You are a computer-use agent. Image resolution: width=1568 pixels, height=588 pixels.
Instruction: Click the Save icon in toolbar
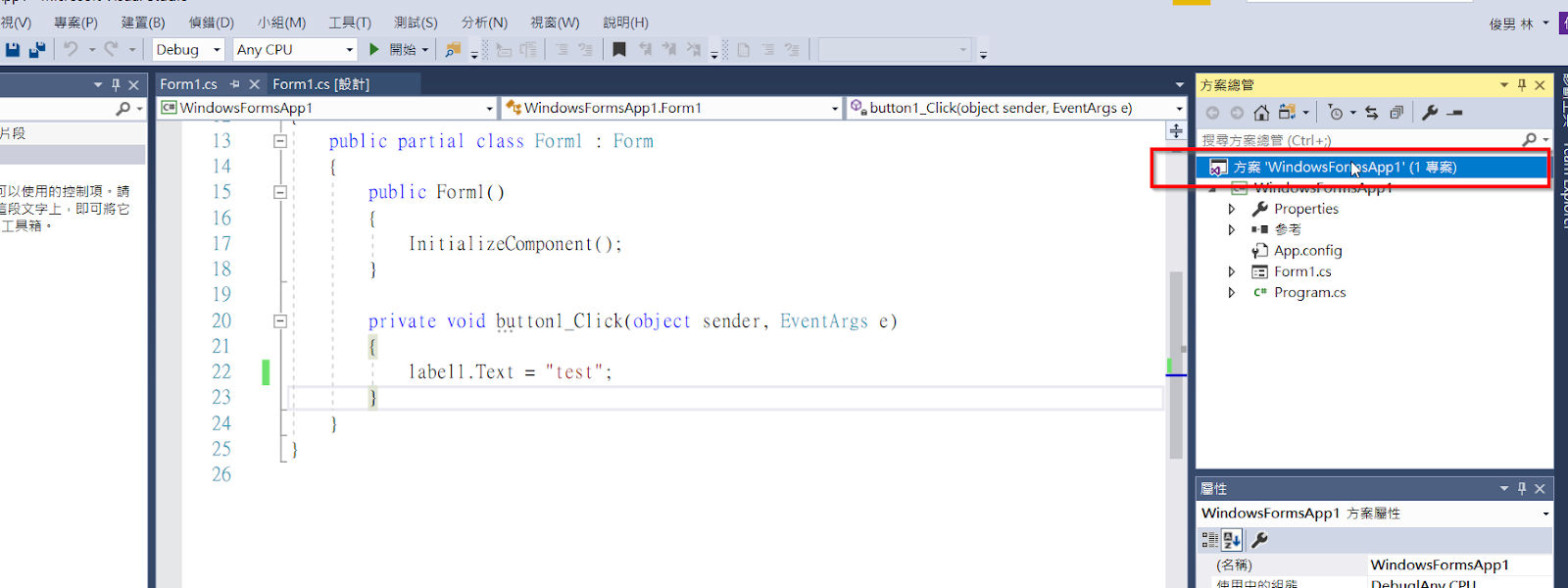coord(13,49)
